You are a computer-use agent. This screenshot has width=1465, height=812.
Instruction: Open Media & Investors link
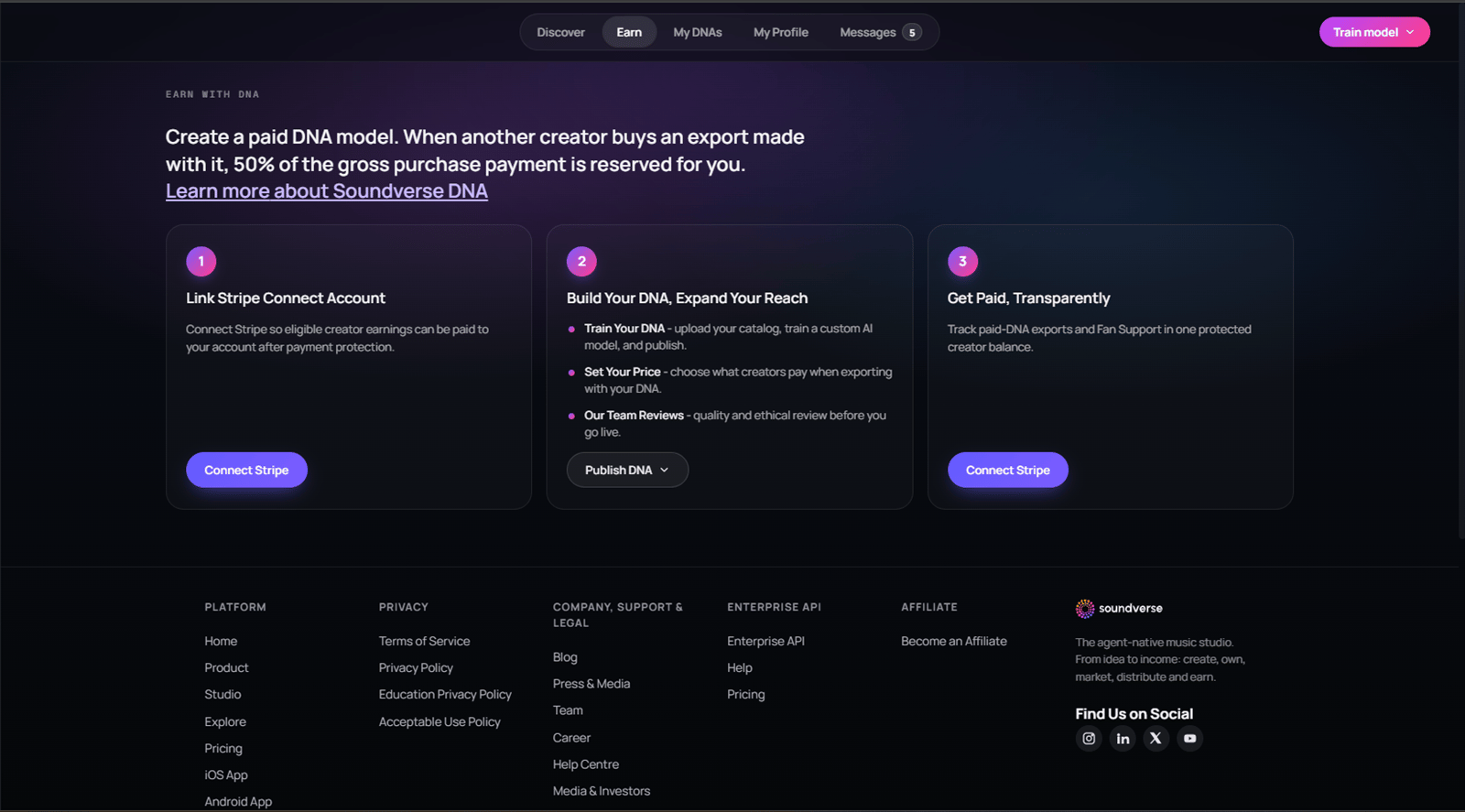(602, 791)
